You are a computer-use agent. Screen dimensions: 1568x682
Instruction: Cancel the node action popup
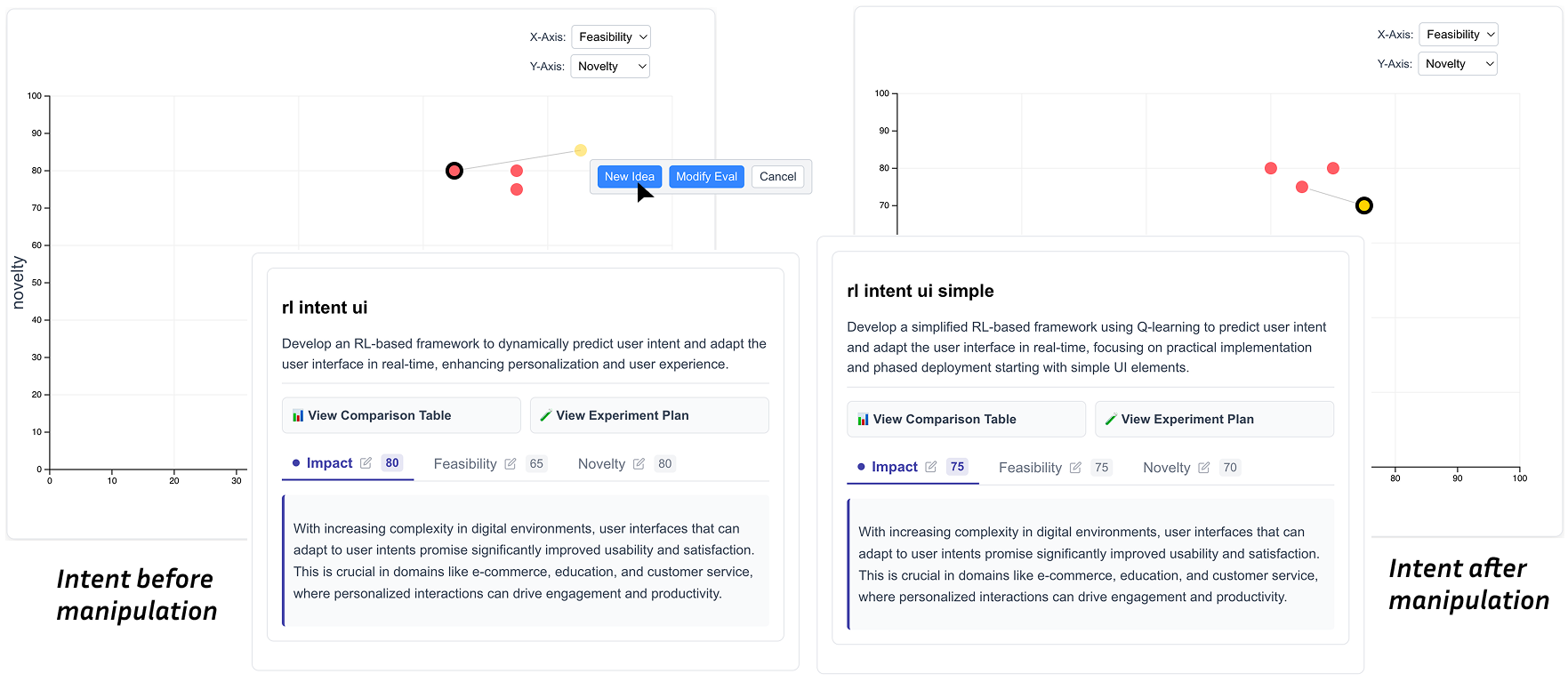[777, 177]
